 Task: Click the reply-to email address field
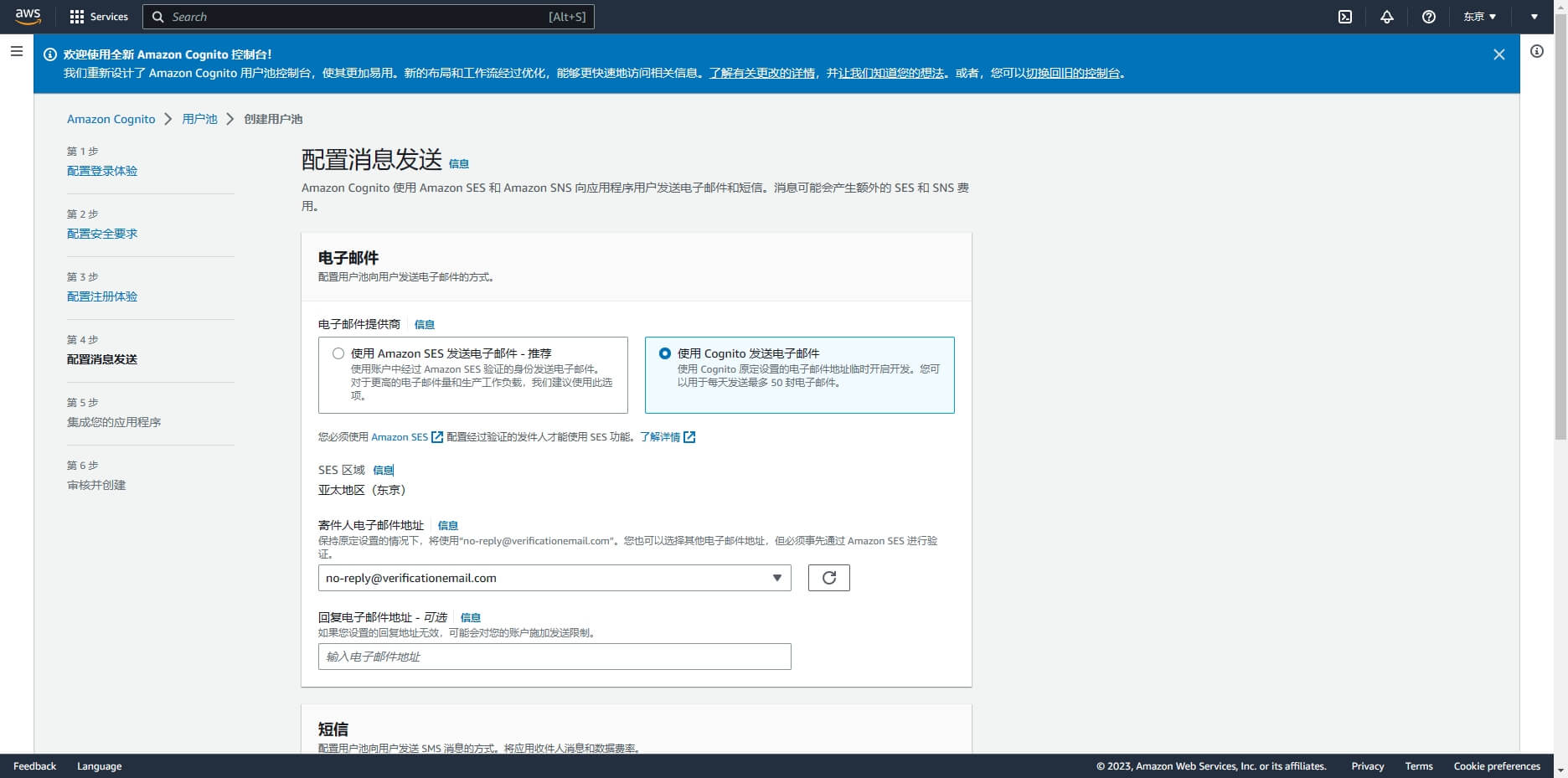[554, 657]
